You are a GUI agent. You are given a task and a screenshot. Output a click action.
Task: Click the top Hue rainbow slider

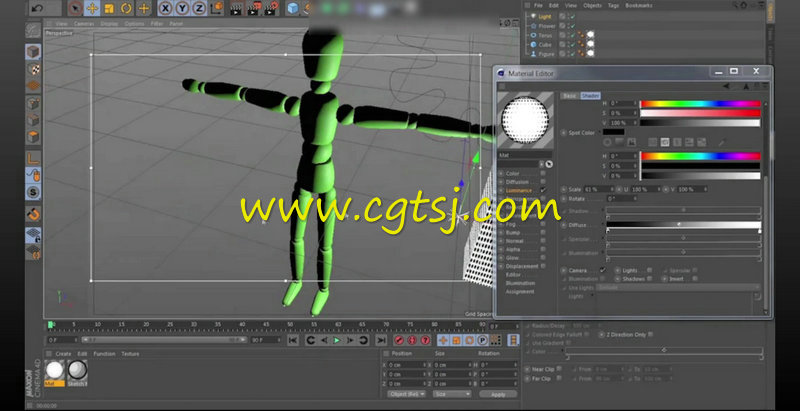click(x=700, y=104)
